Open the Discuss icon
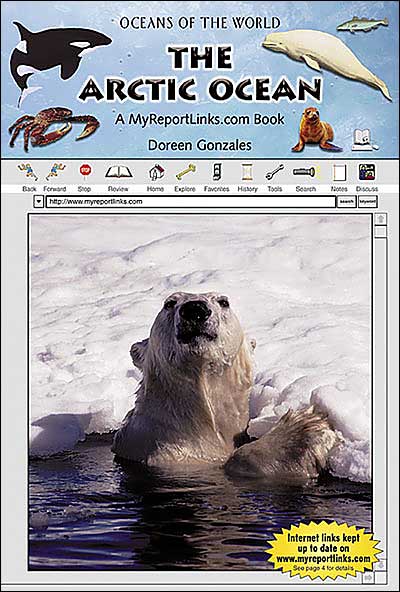This screenshot has width=400, height=592. pos(367,172)
